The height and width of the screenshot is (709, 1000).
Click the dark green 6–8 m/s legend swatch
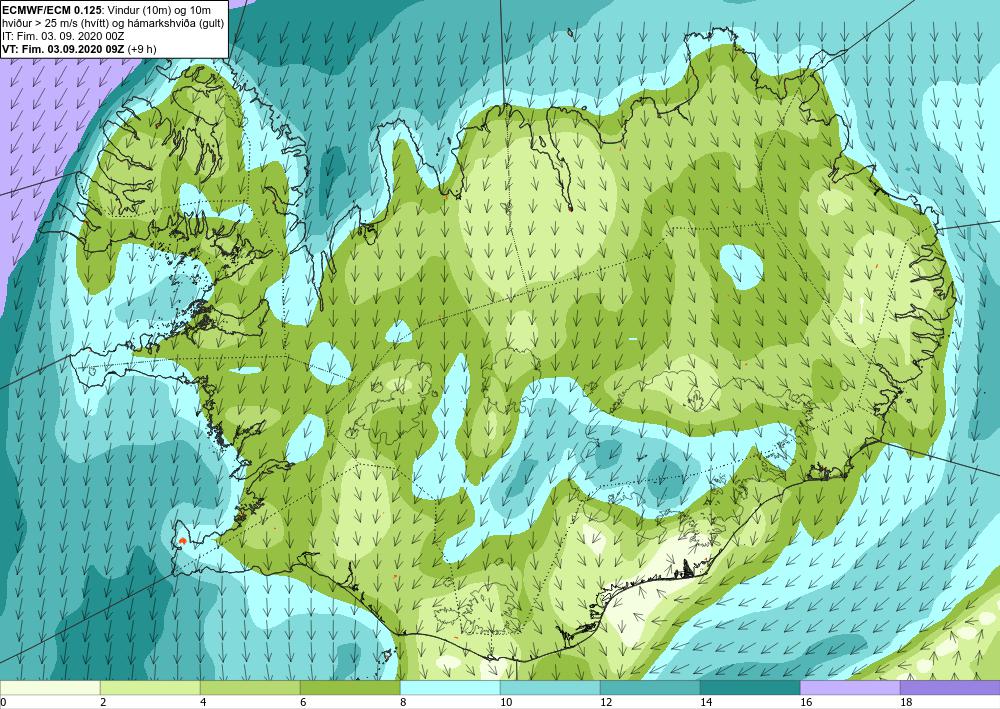coord(350,688)
